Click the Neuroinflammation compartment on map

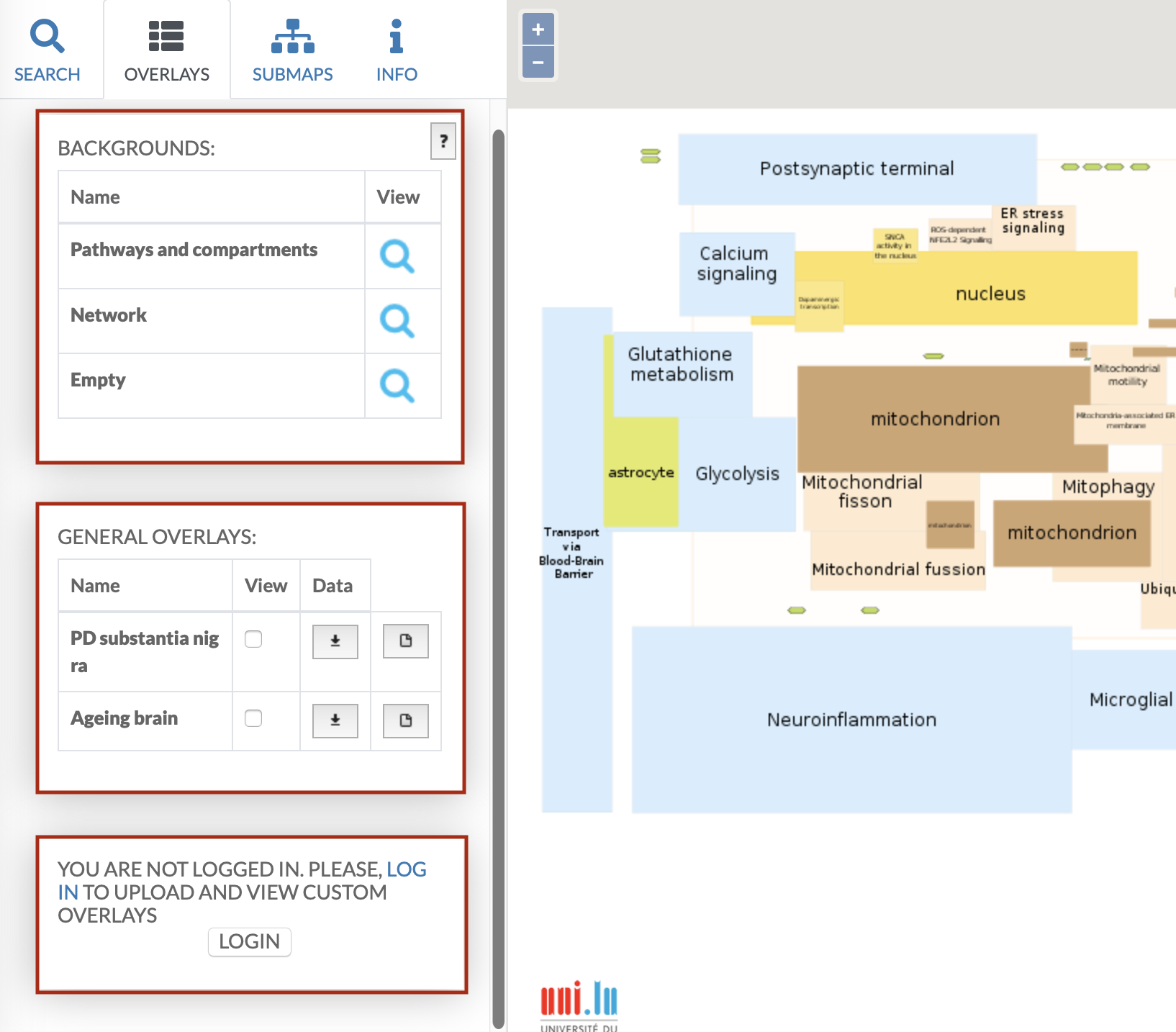click(x=851, y=720)
